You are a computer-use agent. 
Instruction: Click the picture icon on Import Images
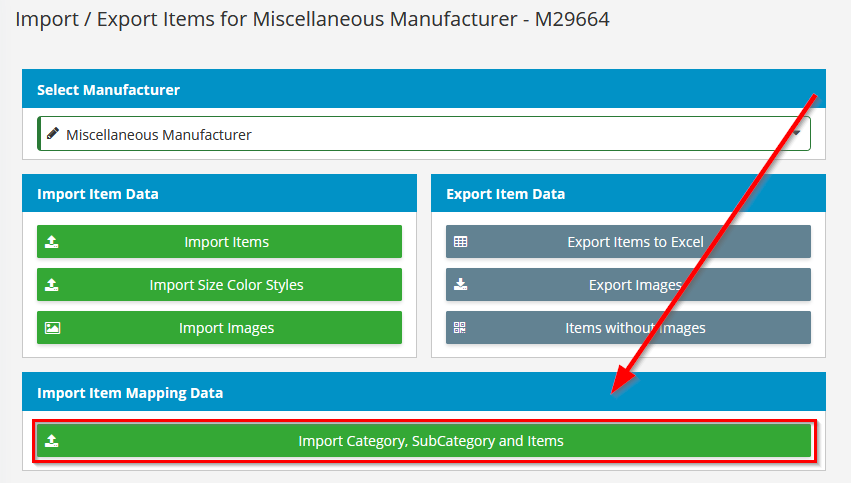52,328
